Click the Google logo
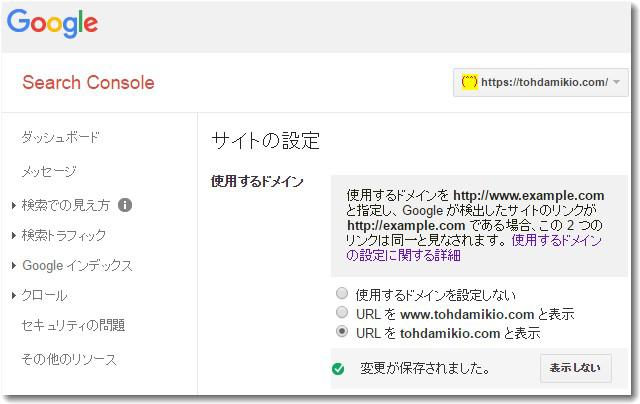The image size is (640, 404). (52, 24)
